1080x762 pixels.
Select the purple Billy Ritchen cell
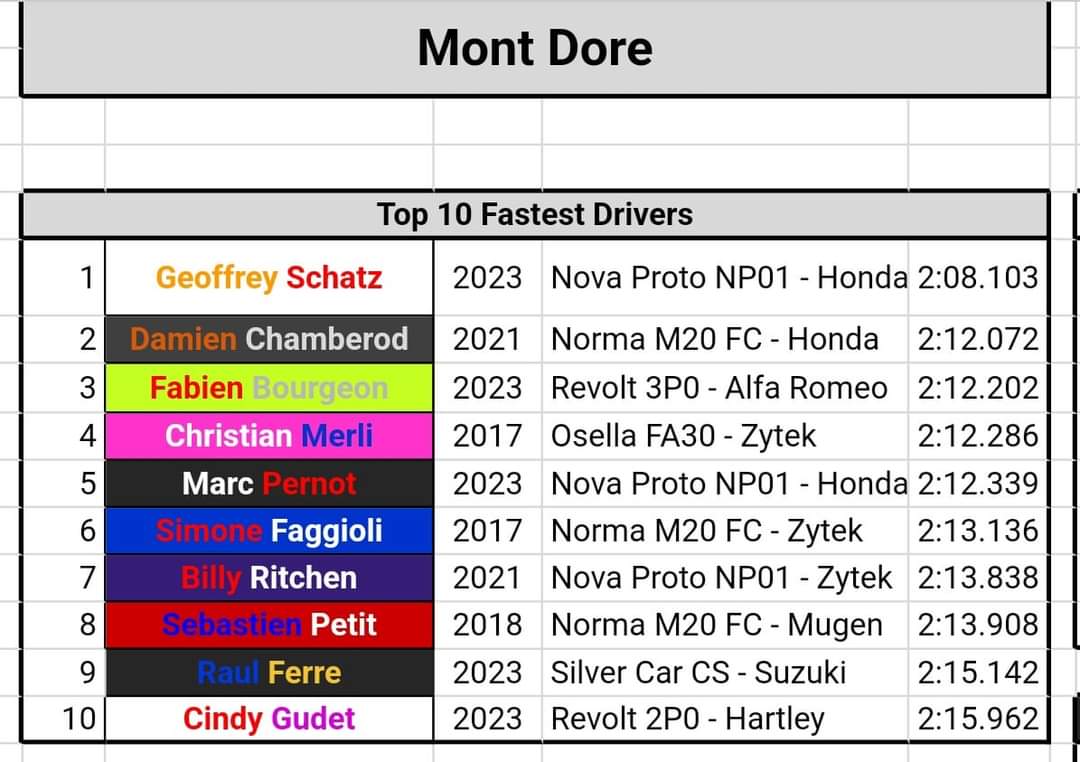269,577
